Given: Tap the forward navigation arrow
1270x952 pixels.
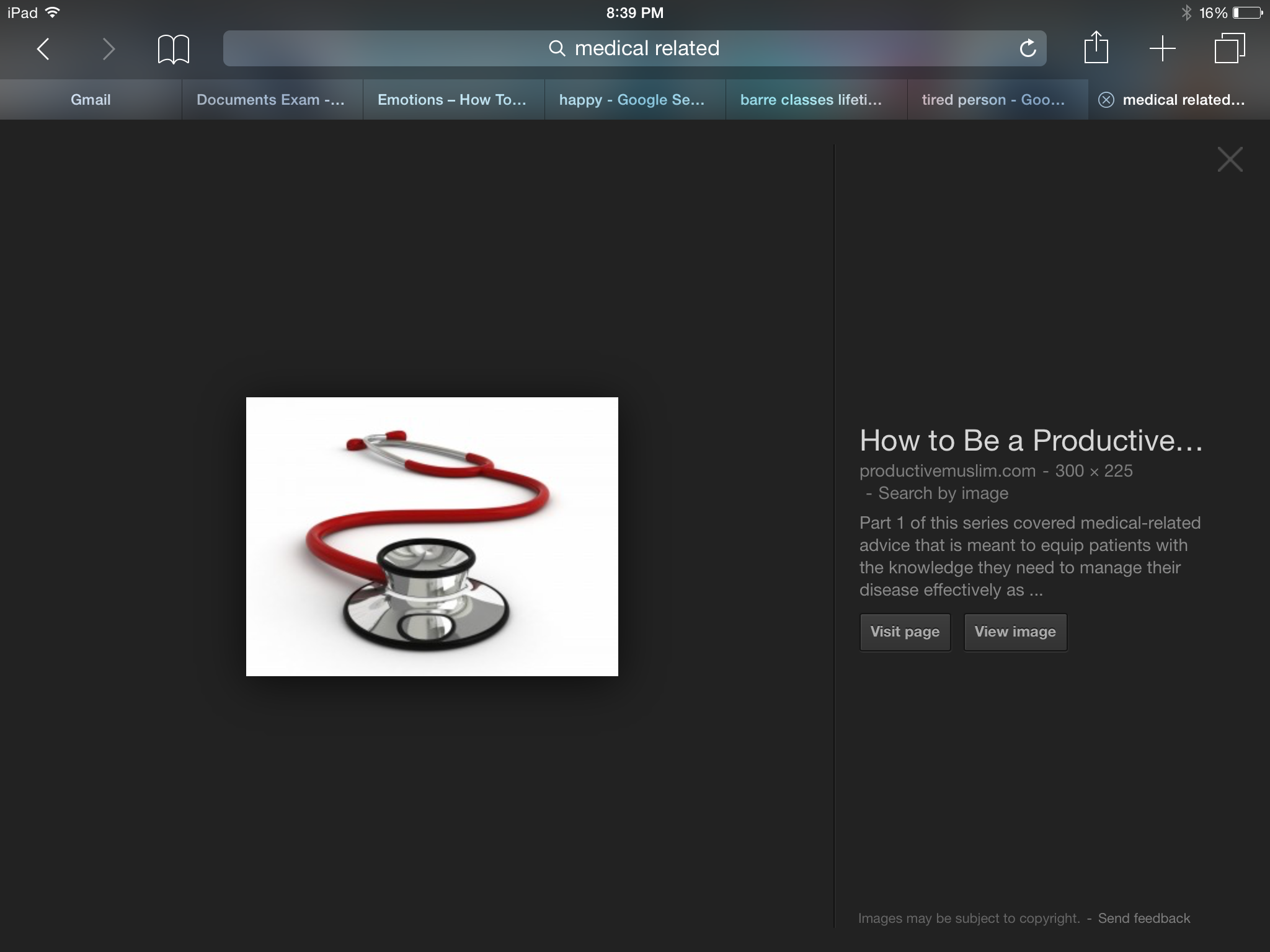Looking at the screenshot, I should [109, 49].
